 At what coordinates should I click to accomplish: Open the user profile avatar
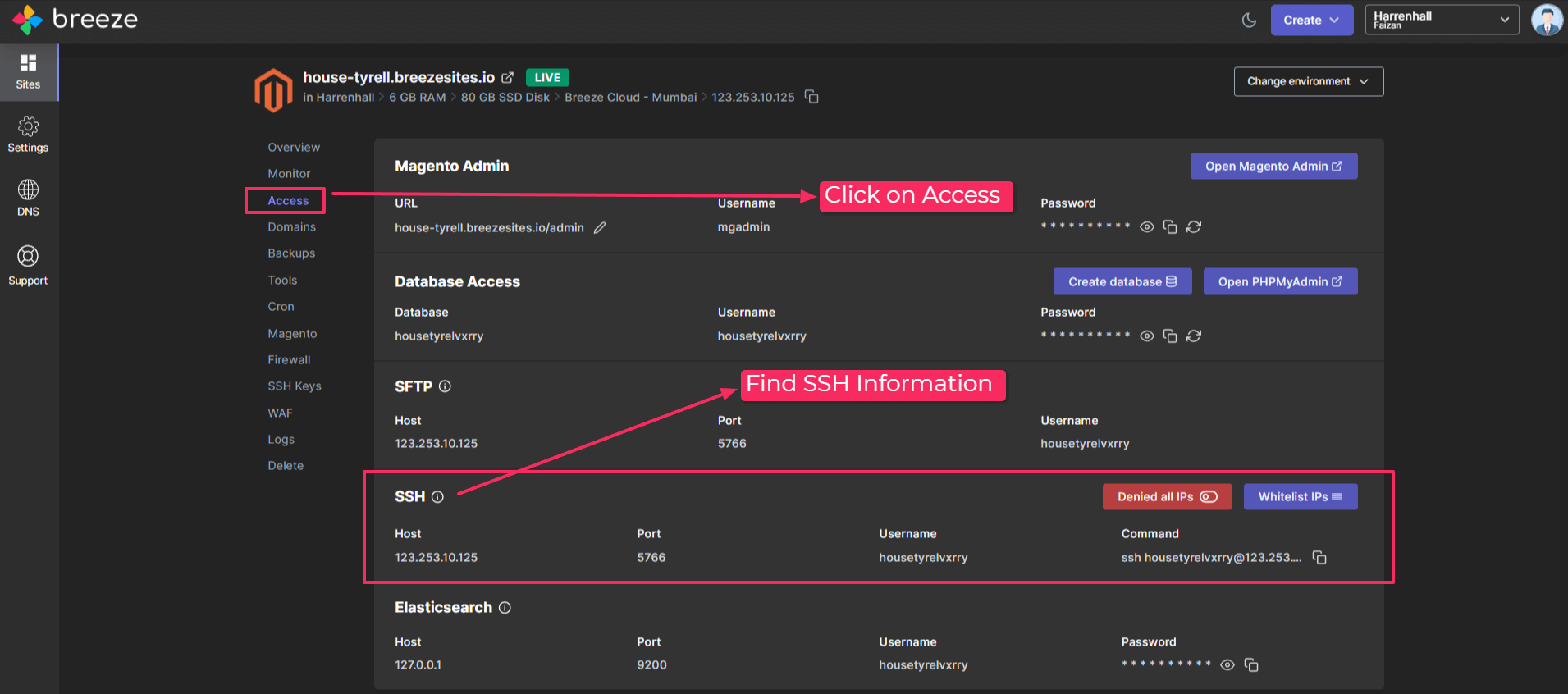pos(1547,20)
